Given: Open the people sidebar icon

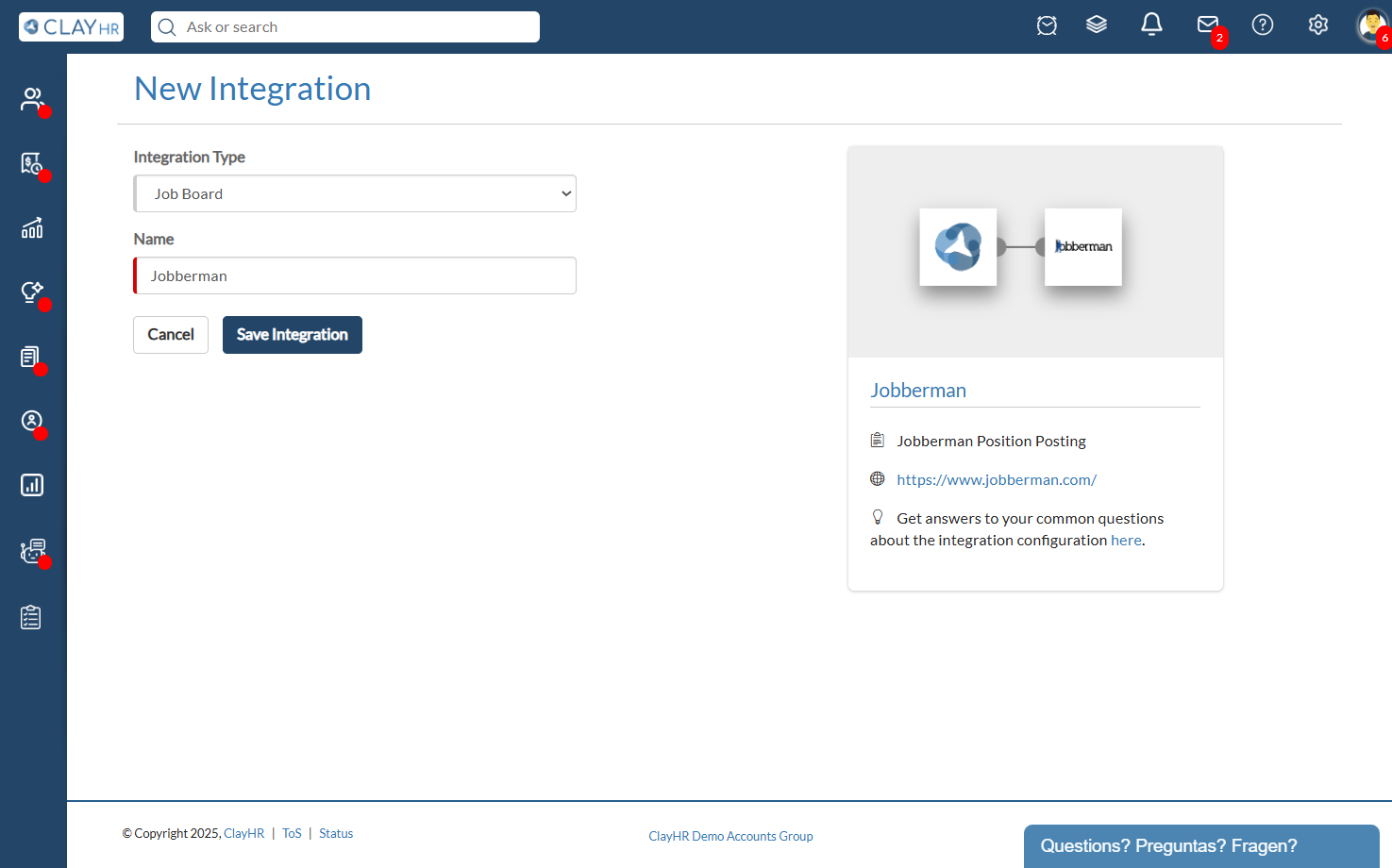Looking at the screenshot, I should pyautogui.click(x=32, y=99).
